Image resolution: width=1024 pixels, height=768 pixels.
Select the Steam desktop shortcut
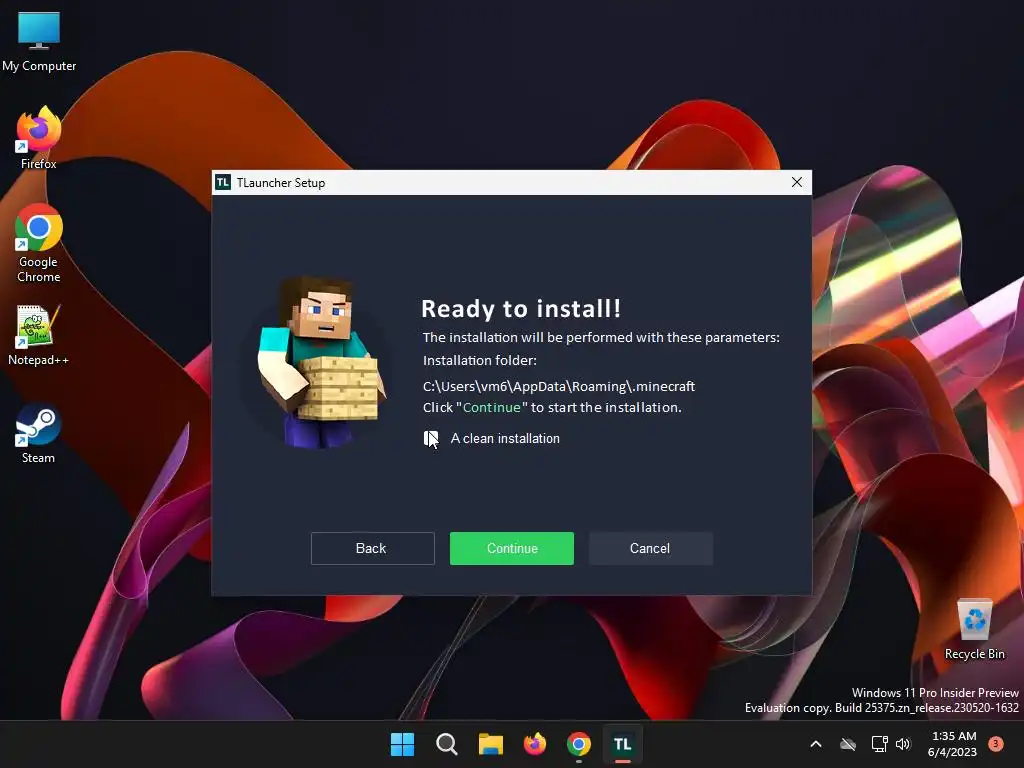[38, 434]
